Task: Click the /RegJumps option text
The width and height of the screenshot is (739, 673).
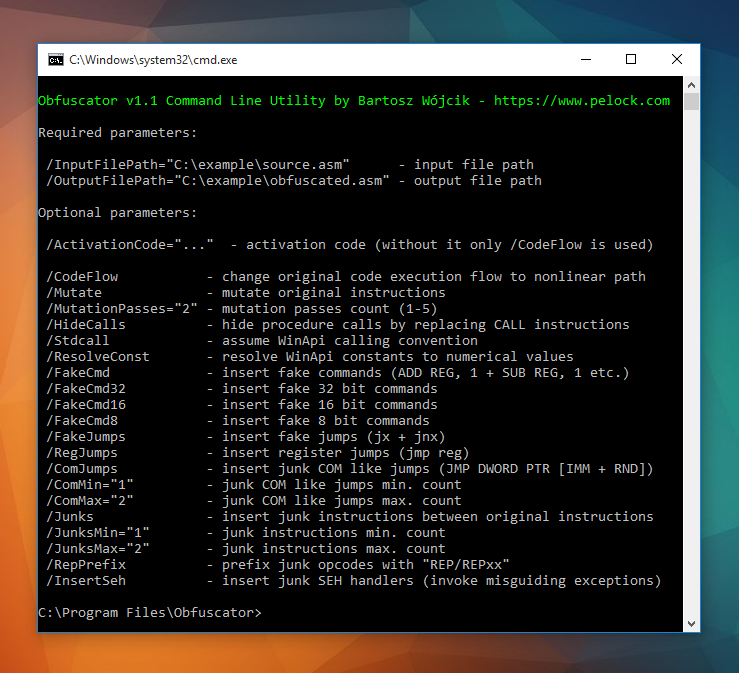Action: 82,453
